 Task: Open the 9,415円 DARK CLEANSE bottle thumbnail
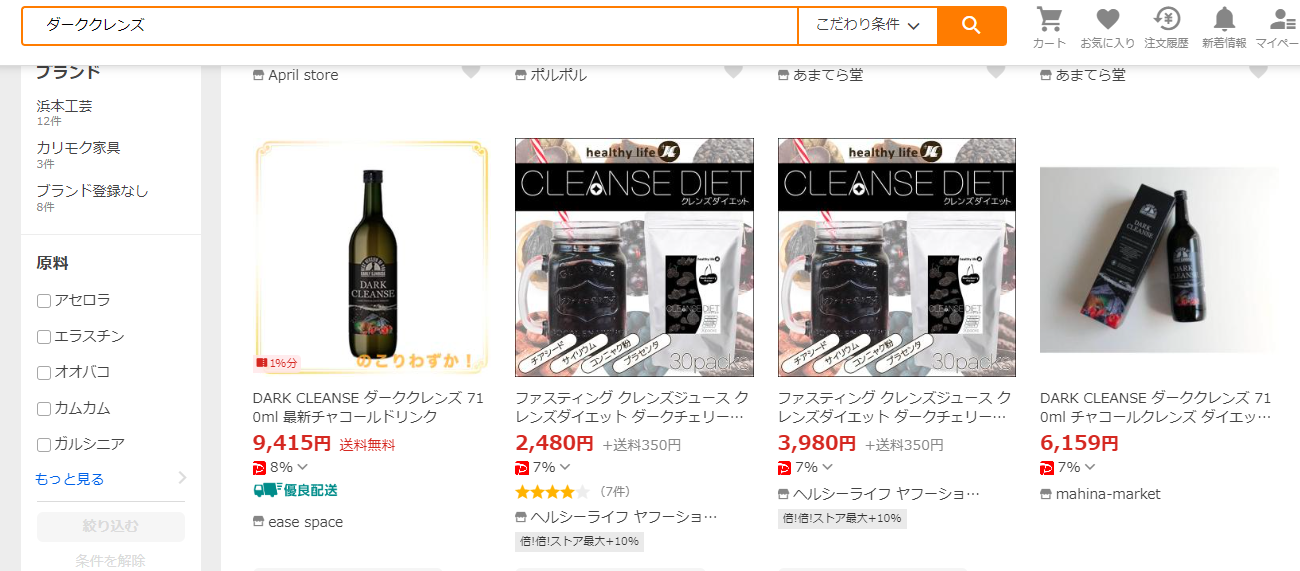coord(371,257)
